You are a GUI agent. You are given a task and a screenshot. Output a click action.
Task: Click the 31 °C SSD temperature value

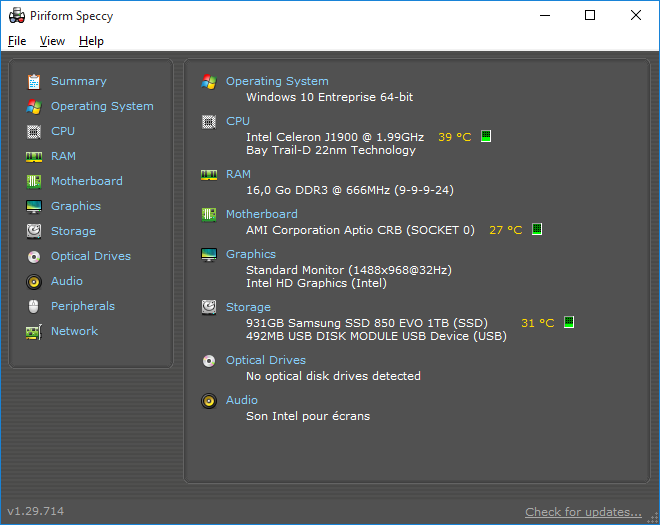538,323
